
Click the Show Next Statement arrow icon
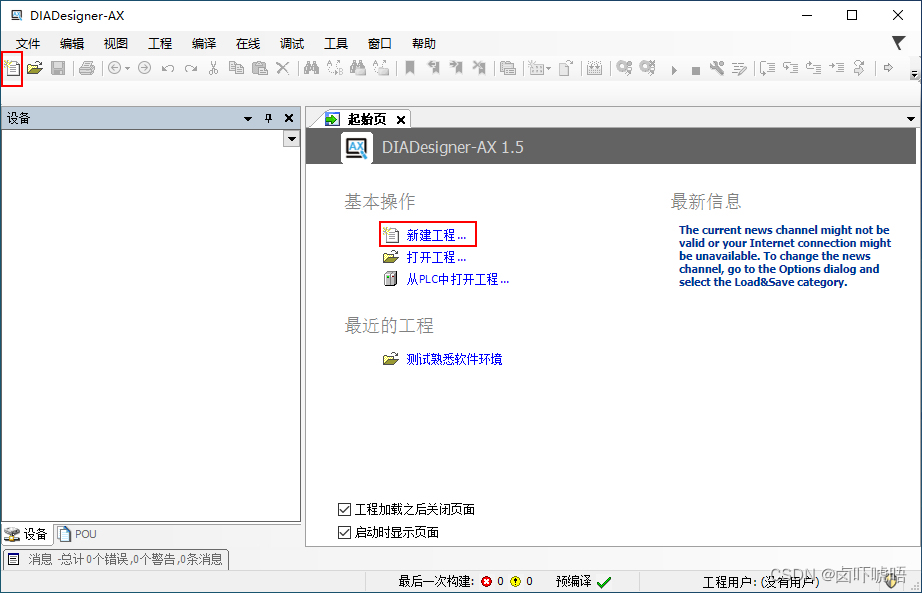point(888,68)
